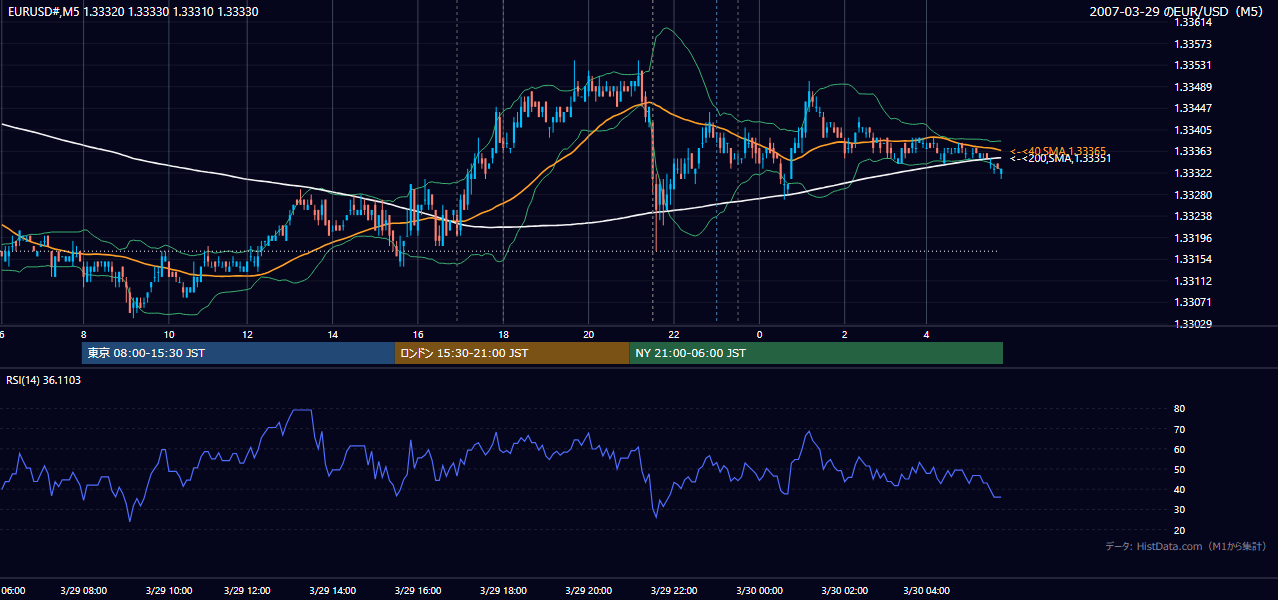This screenshot has height=600, width=1278.
Task: Click the RSI scale value 60
Action: coord(1180,449)
